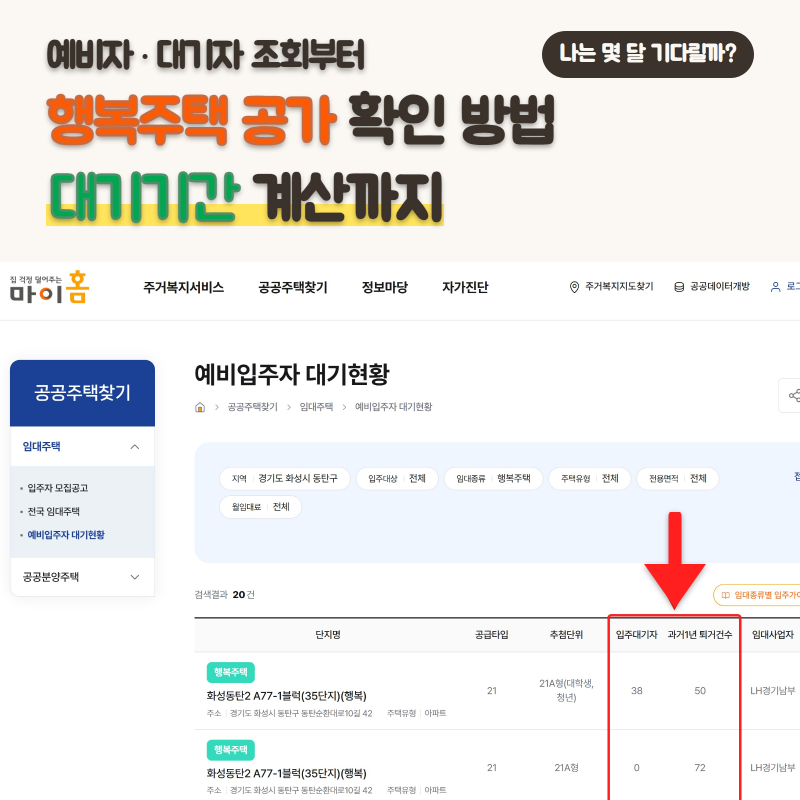This screenshot has width=800, height=800.
Task: Click the share icon button
Action: click(x=789, y=395)
